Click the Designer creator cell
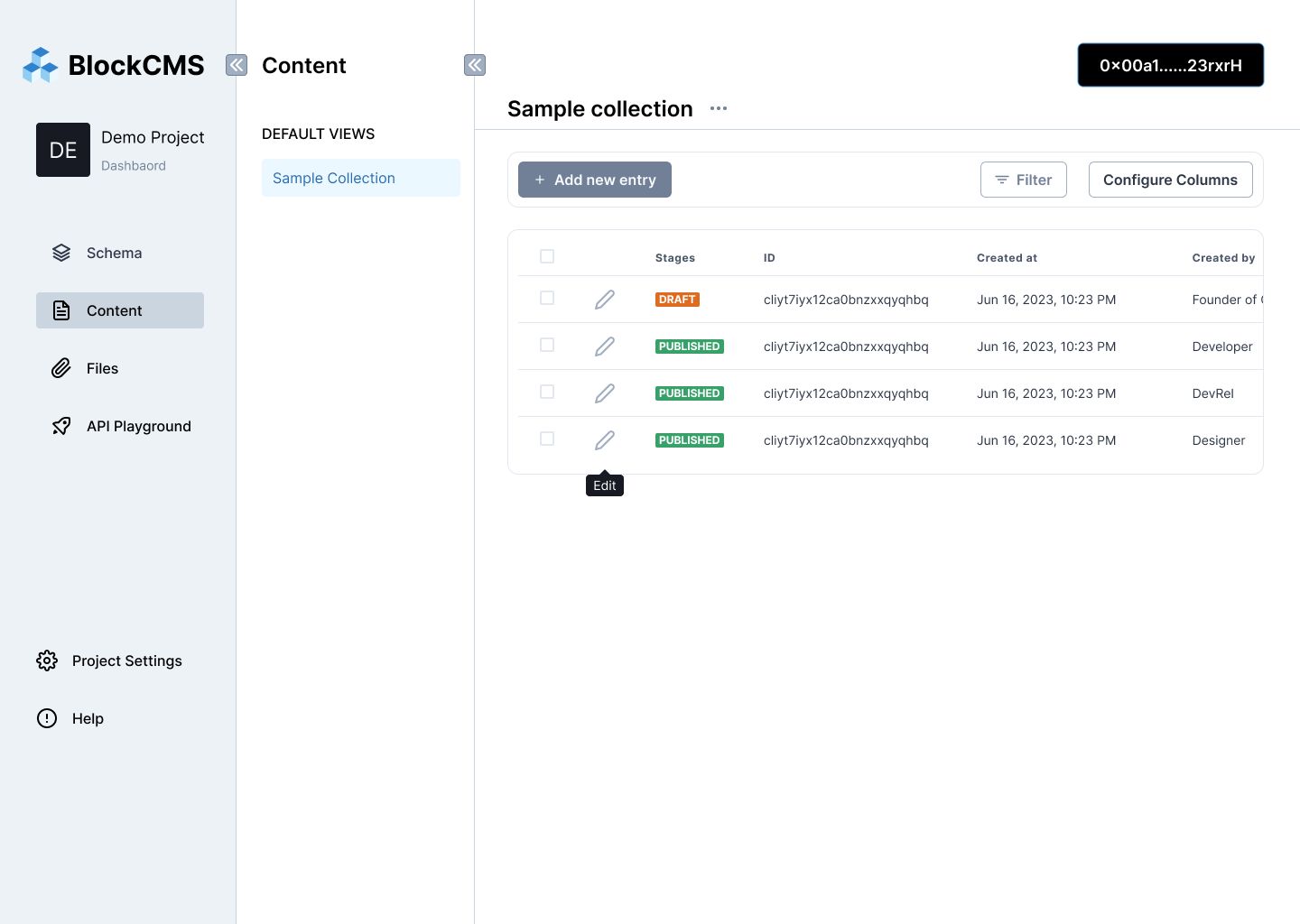Screen dimensions: 1300x924 pyautogui.click(x=1219, y=440)
